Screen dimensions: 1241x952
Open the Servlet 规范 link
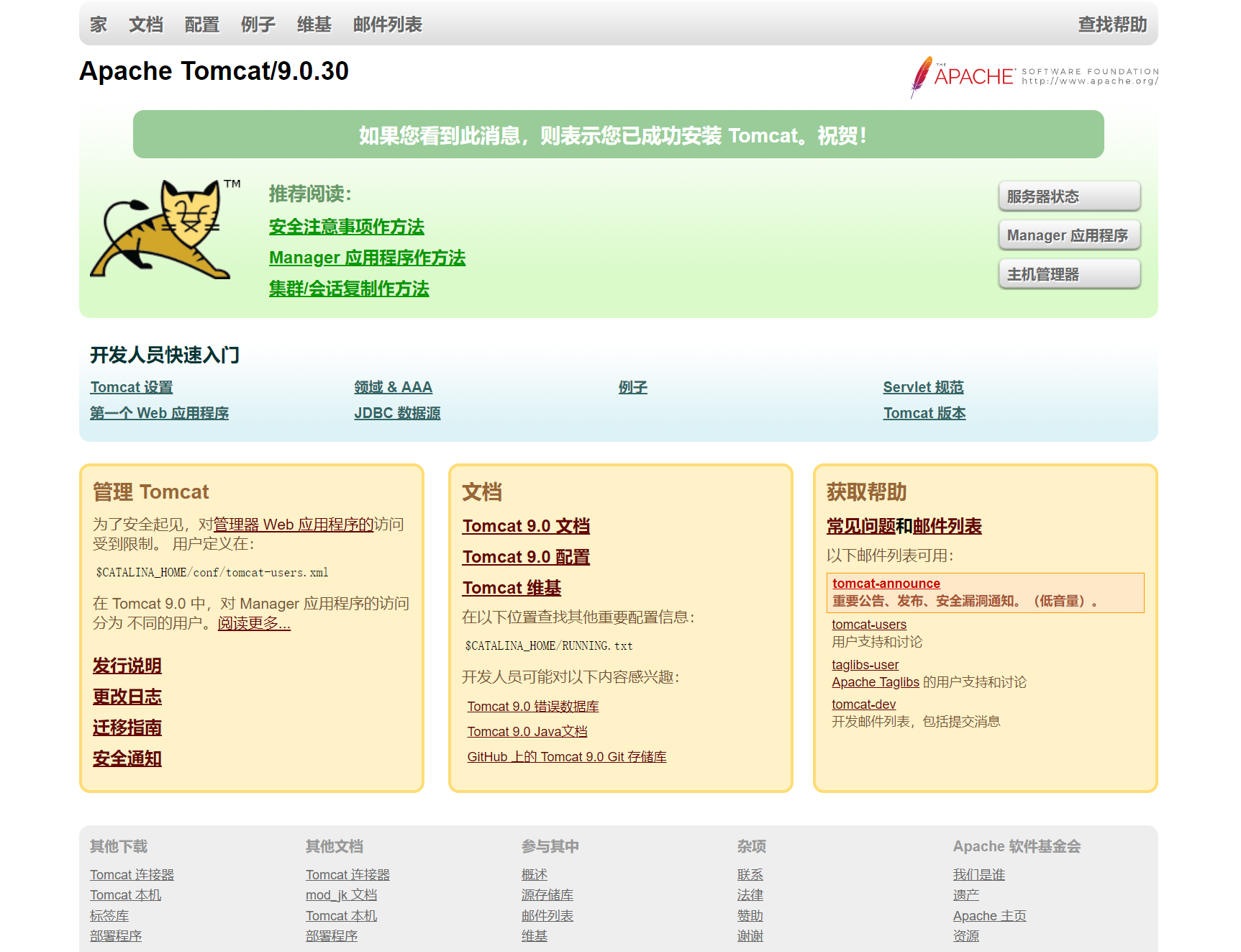point(924,386)
